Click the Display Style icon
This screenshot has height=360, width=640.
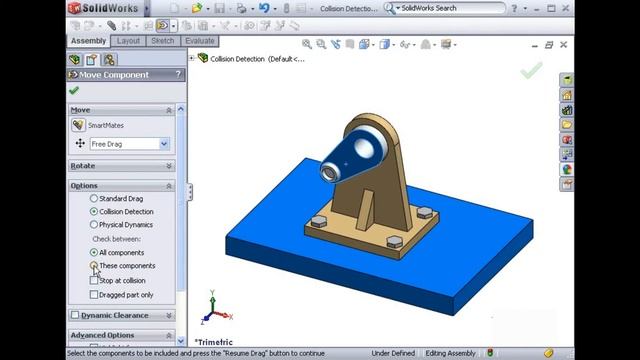coord(384,44)
